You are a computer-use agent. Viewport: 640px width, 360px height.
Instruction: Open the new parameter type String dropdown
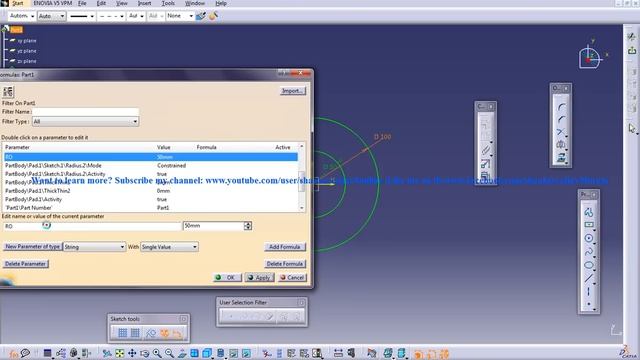pyautogui.click(x=94, y=247)
